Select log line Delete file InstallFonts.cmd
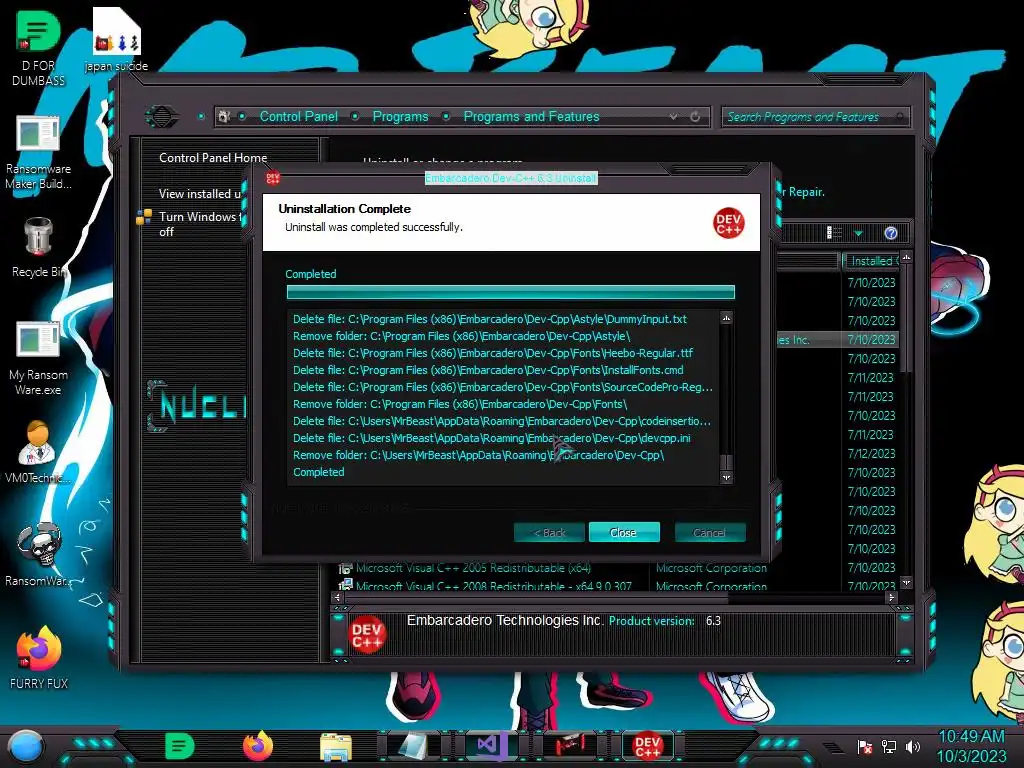Image resolution: width=1024 pixels, height=768 pixels. click(x=488, y=370)
